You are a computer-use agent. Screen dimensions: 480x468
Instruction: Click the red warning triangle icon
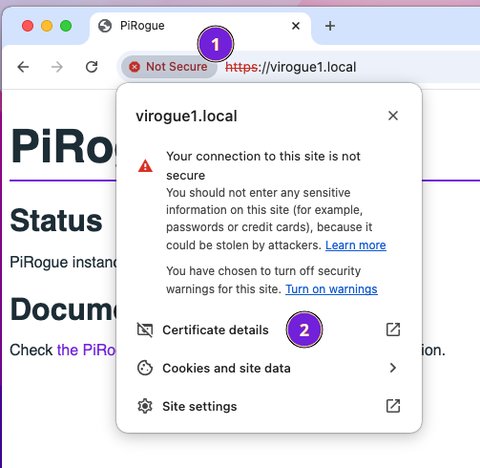(145, 166)
